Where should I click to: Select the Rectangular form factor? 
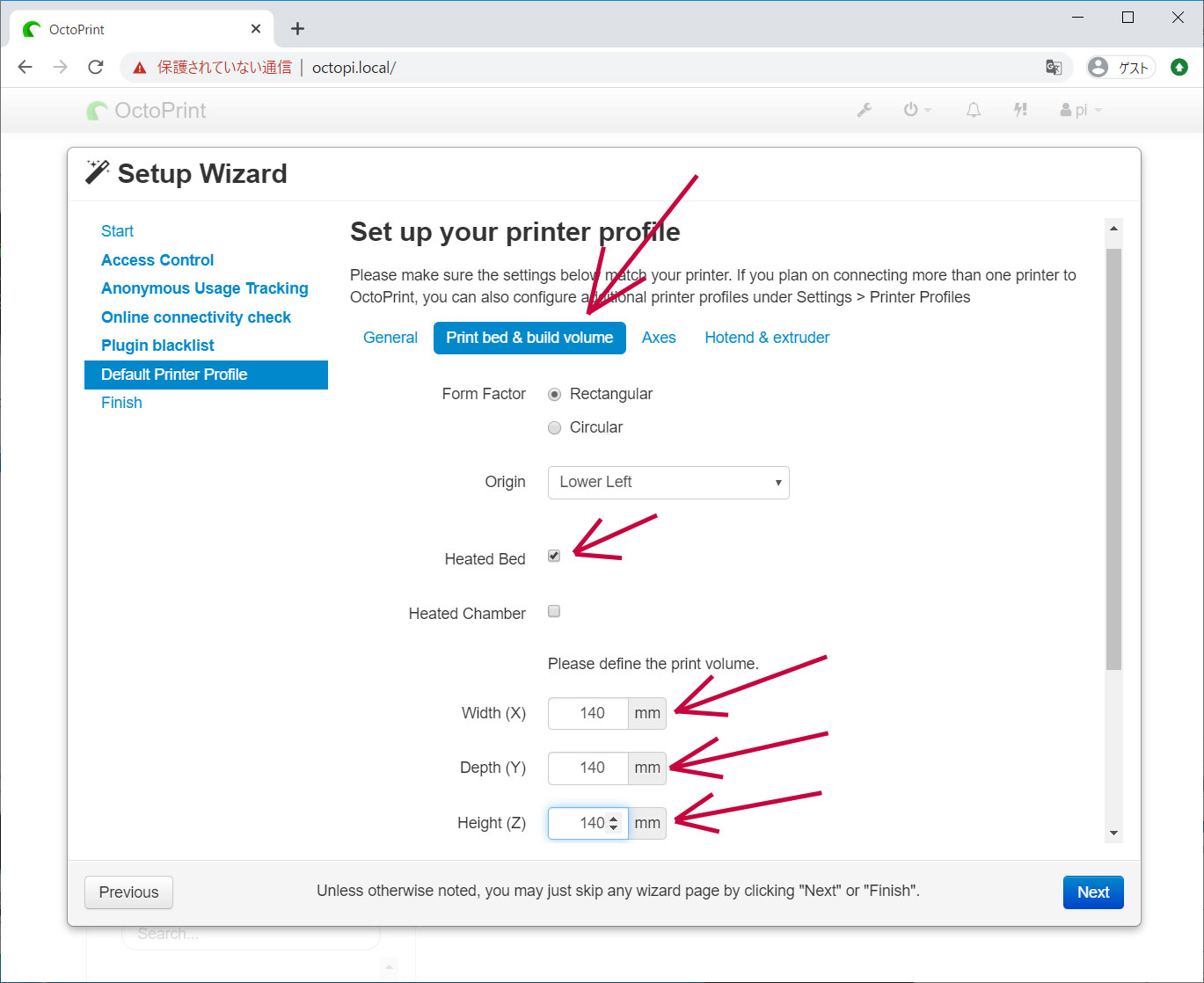coord(554,395)
